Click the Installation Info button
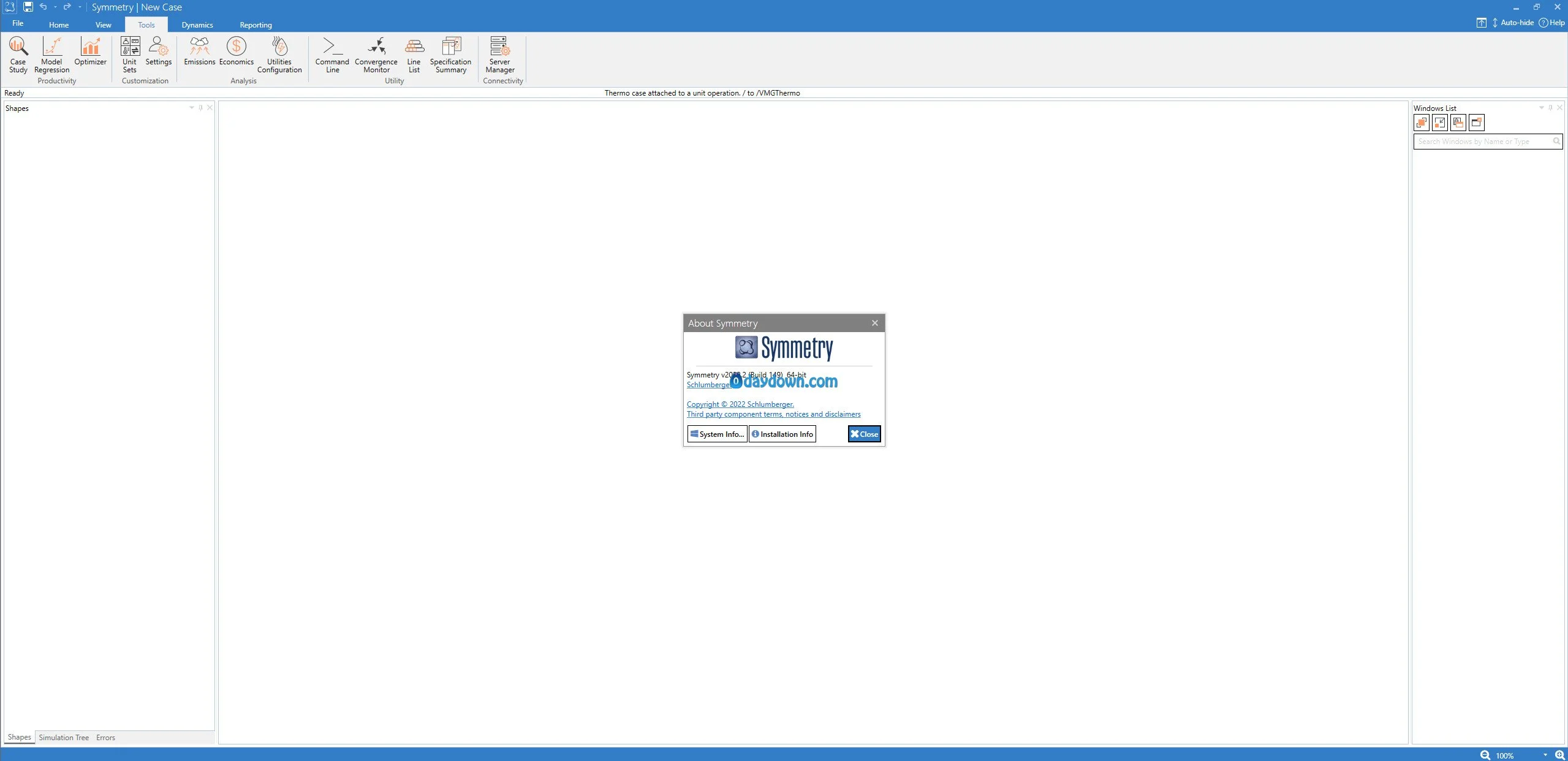Image resolution: width=1568 pixels, height=761 pixels. click(783, 433)
